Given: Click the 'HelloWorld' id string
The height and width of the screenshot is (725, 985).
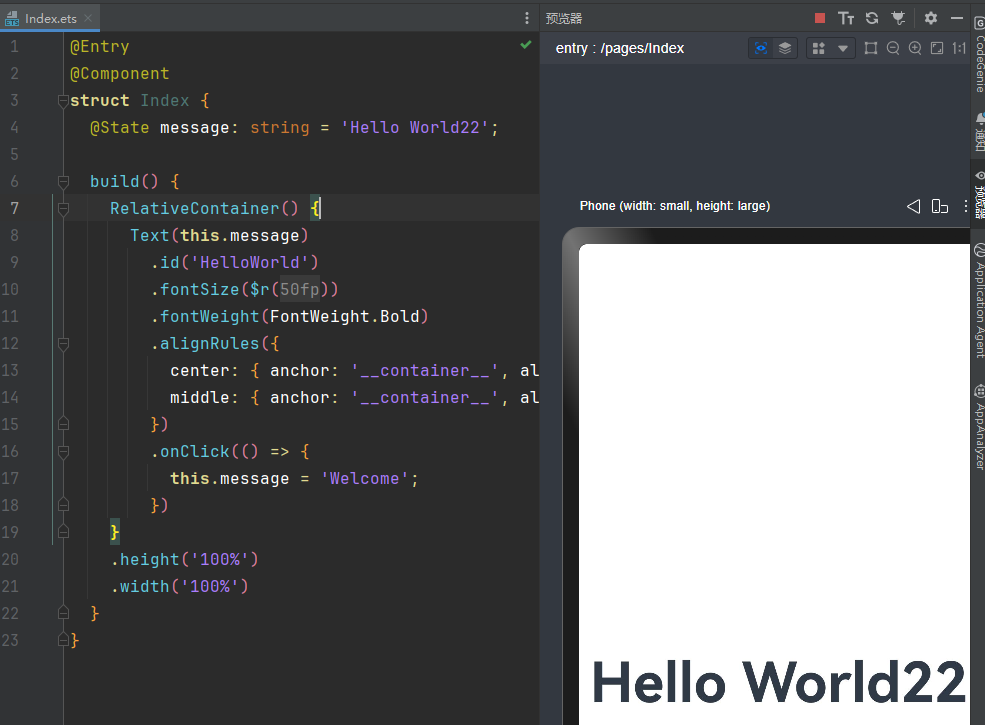Looking at the screenshot, I should pyautogui.click(x=249, y=263).
